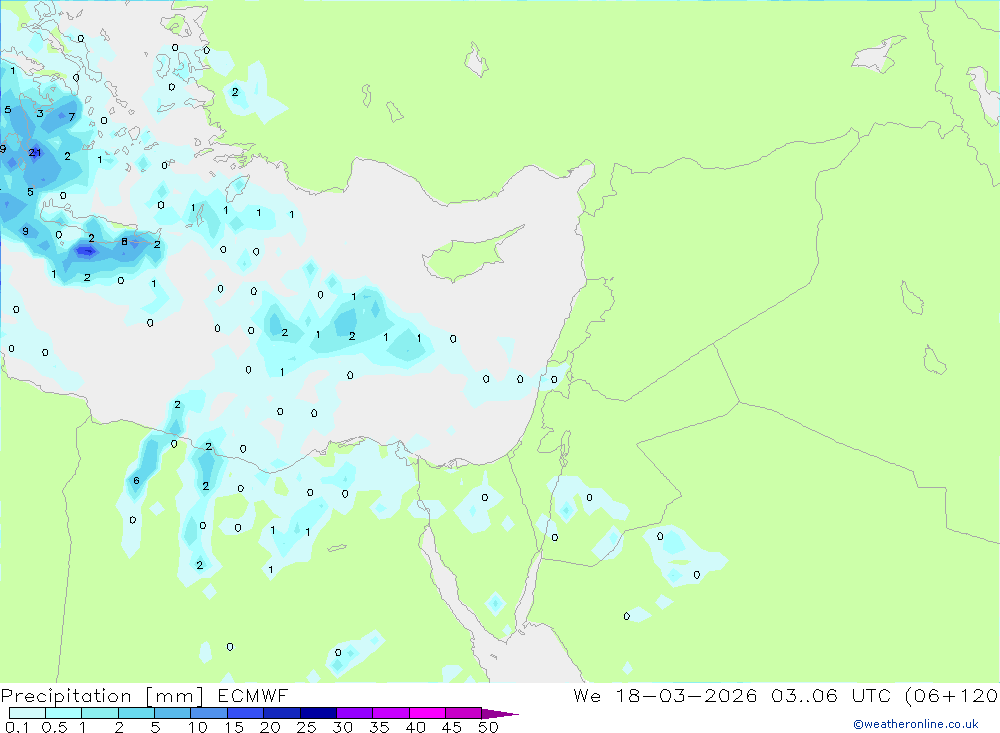Click the legend label '40'
This screenshot has width=1000, height=733.
click(416, 727)
